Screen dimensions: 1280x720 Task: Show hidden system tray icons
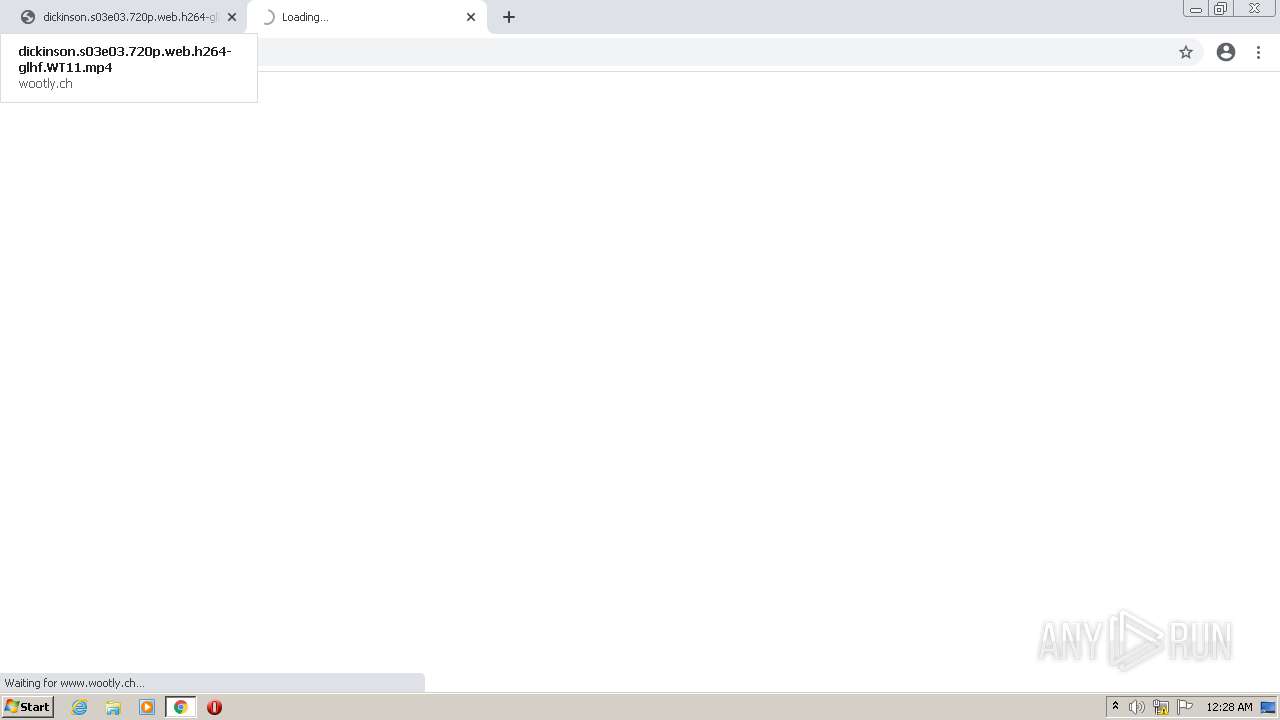point(1116,707)
